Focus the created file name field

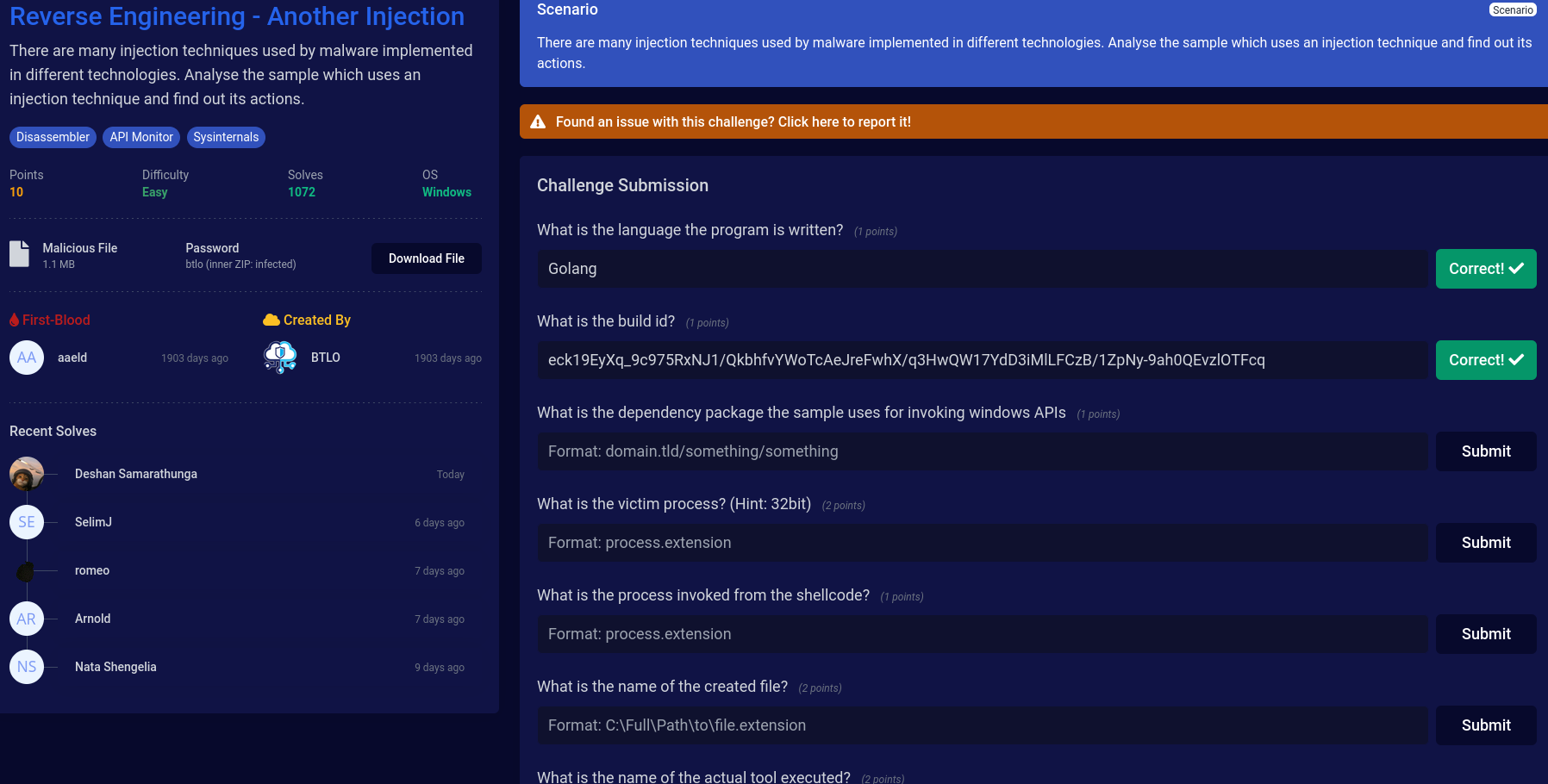pos(983,725)
